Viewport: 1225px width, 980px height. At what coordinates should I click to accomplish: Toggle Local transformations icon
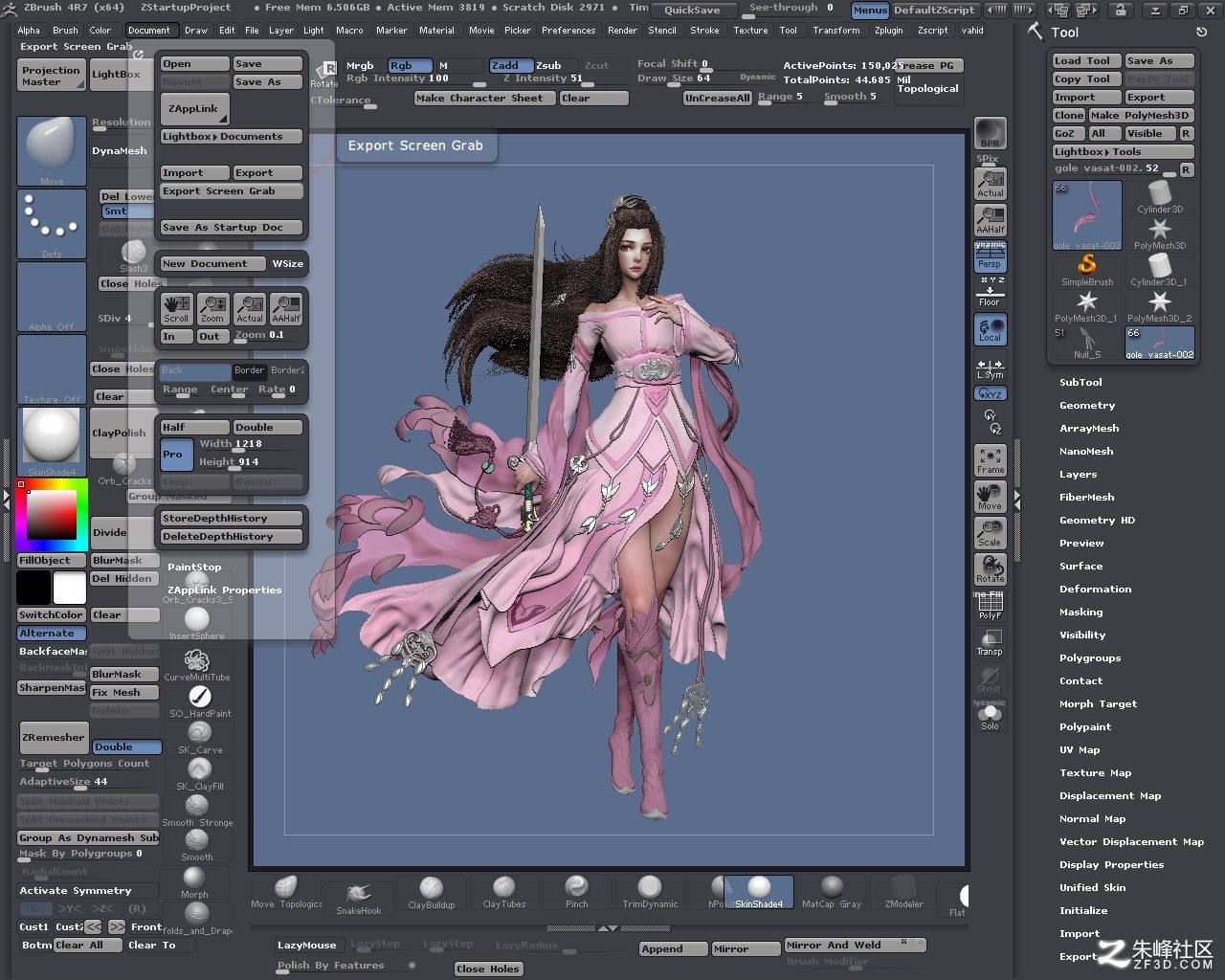point(990,330)
